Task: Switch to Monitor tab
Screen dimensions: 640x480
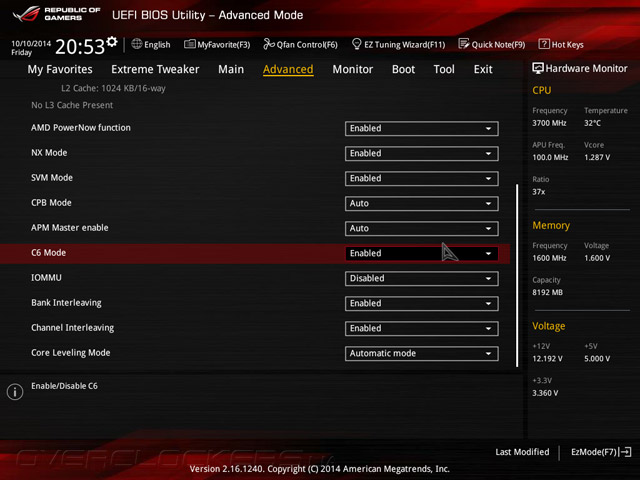Action: coord(353,69)
